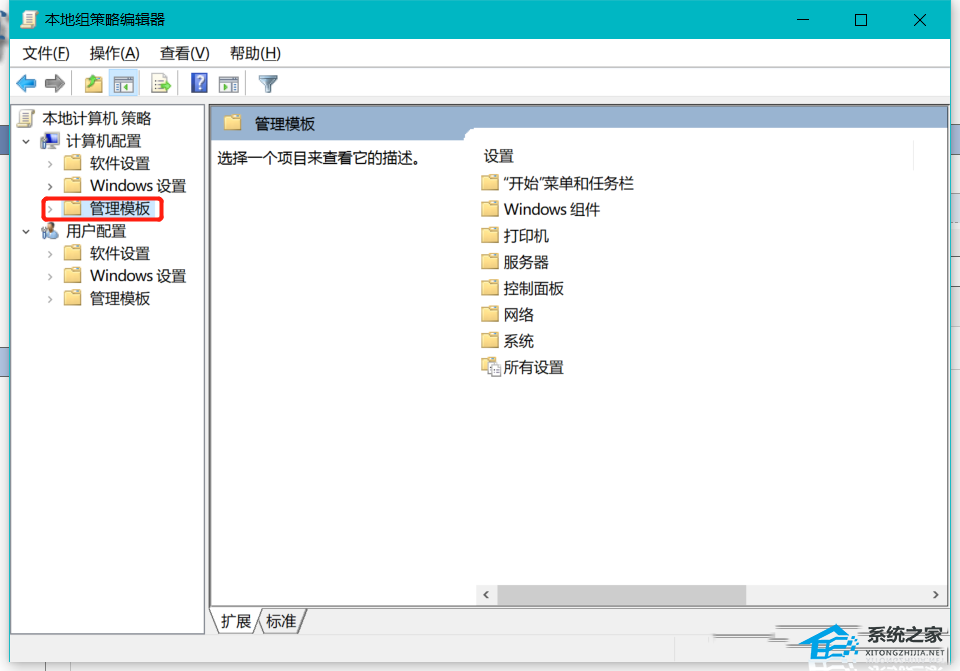Image resolution: width=960 pixels, height=671 pixels.
Task: Click the export list toolbar icon
Action: tap(161, 83)
